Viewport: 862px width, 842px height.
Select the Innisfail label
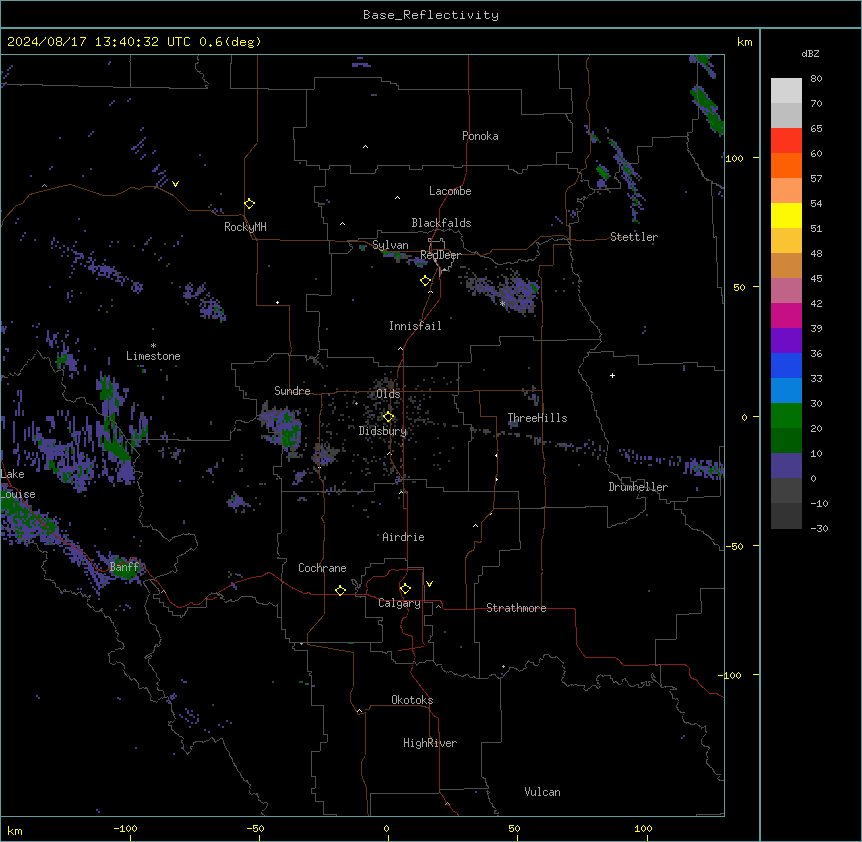[x=415, y=326]
